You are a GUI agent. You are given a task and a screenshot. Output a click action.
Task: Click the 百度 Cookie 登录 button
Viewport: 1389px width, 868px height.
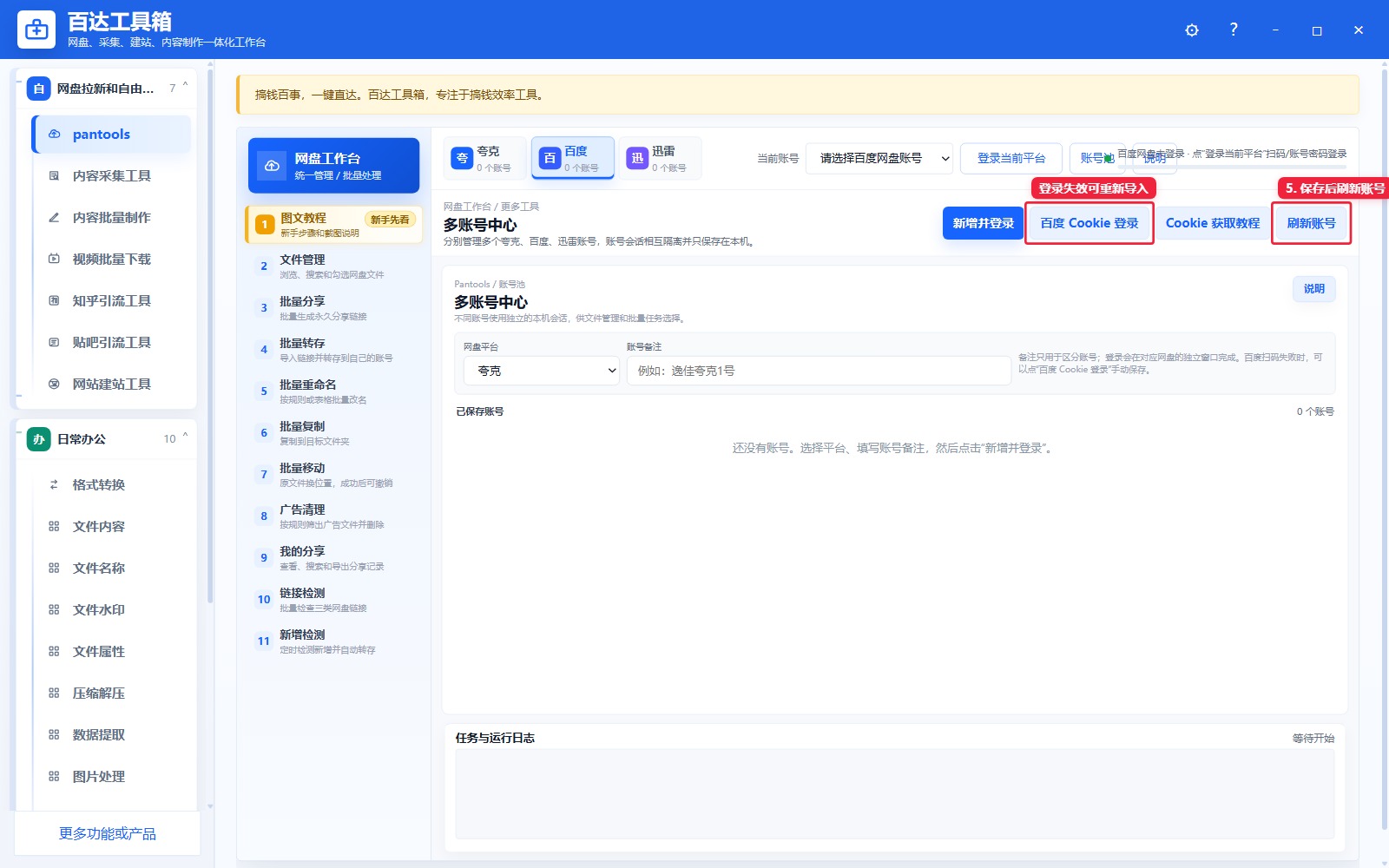pyautogui.click(x=1089, y=223)
